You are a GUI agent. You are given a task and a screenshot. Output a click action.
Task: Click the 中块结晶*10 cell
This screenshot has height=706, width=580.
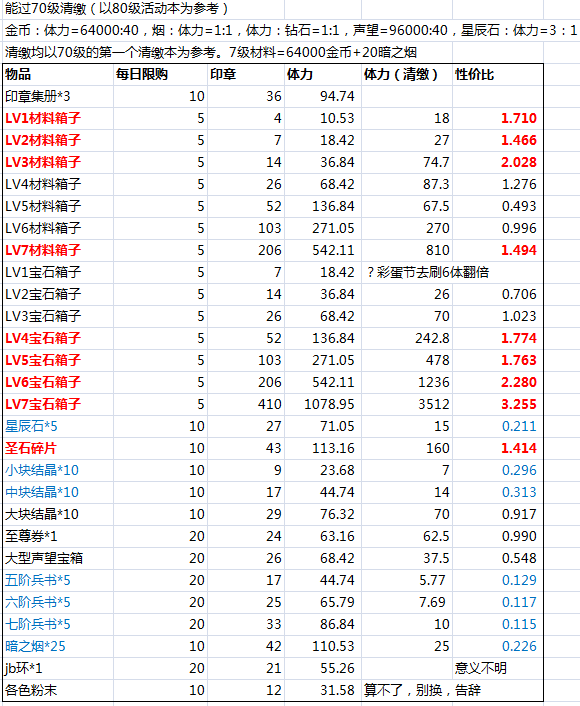[x=58, y=493]
